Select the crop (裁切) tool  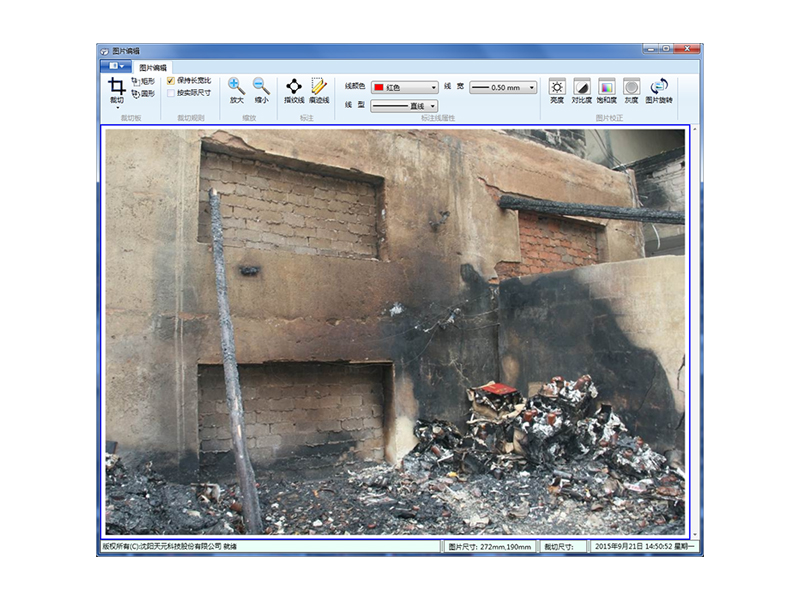116,90
